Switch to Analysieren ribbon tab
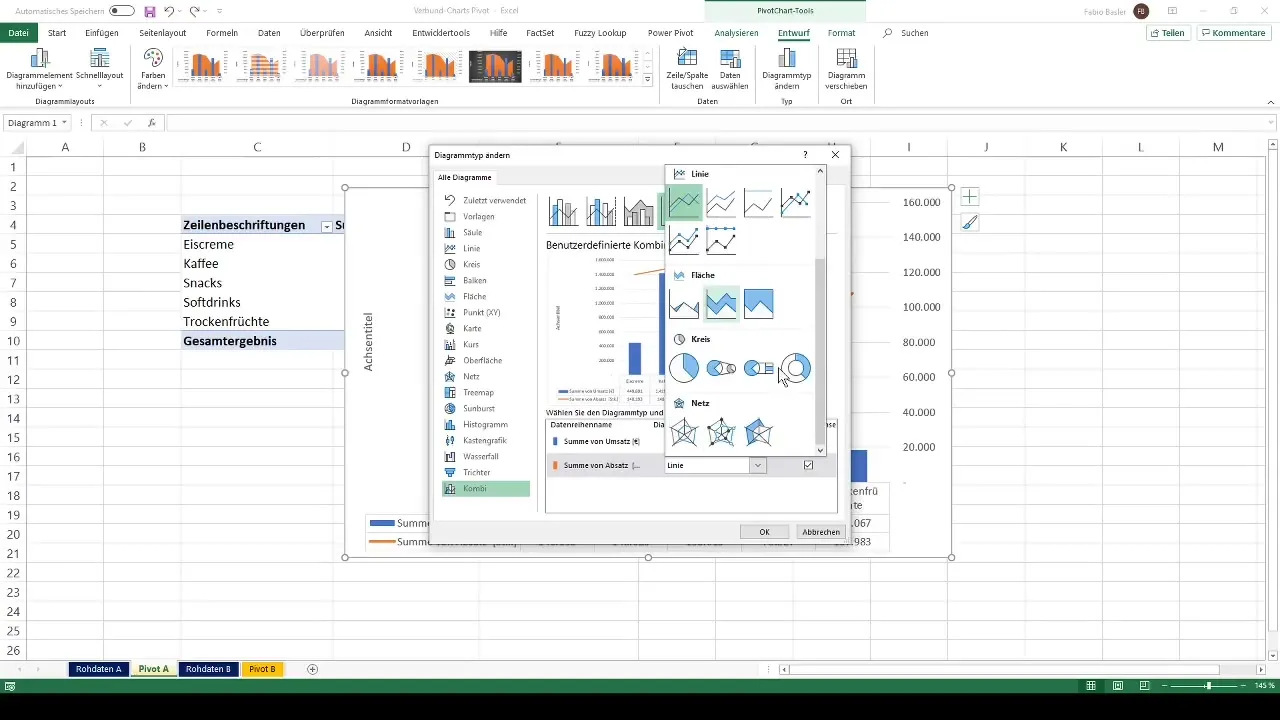 coord(736,33)
